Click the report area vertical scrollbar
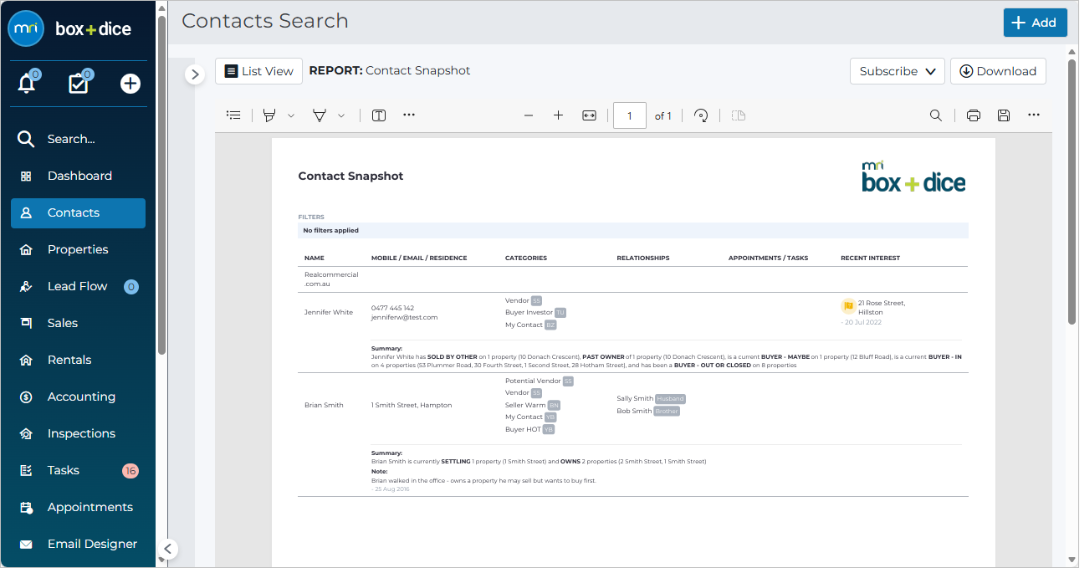 point(1072,191)
